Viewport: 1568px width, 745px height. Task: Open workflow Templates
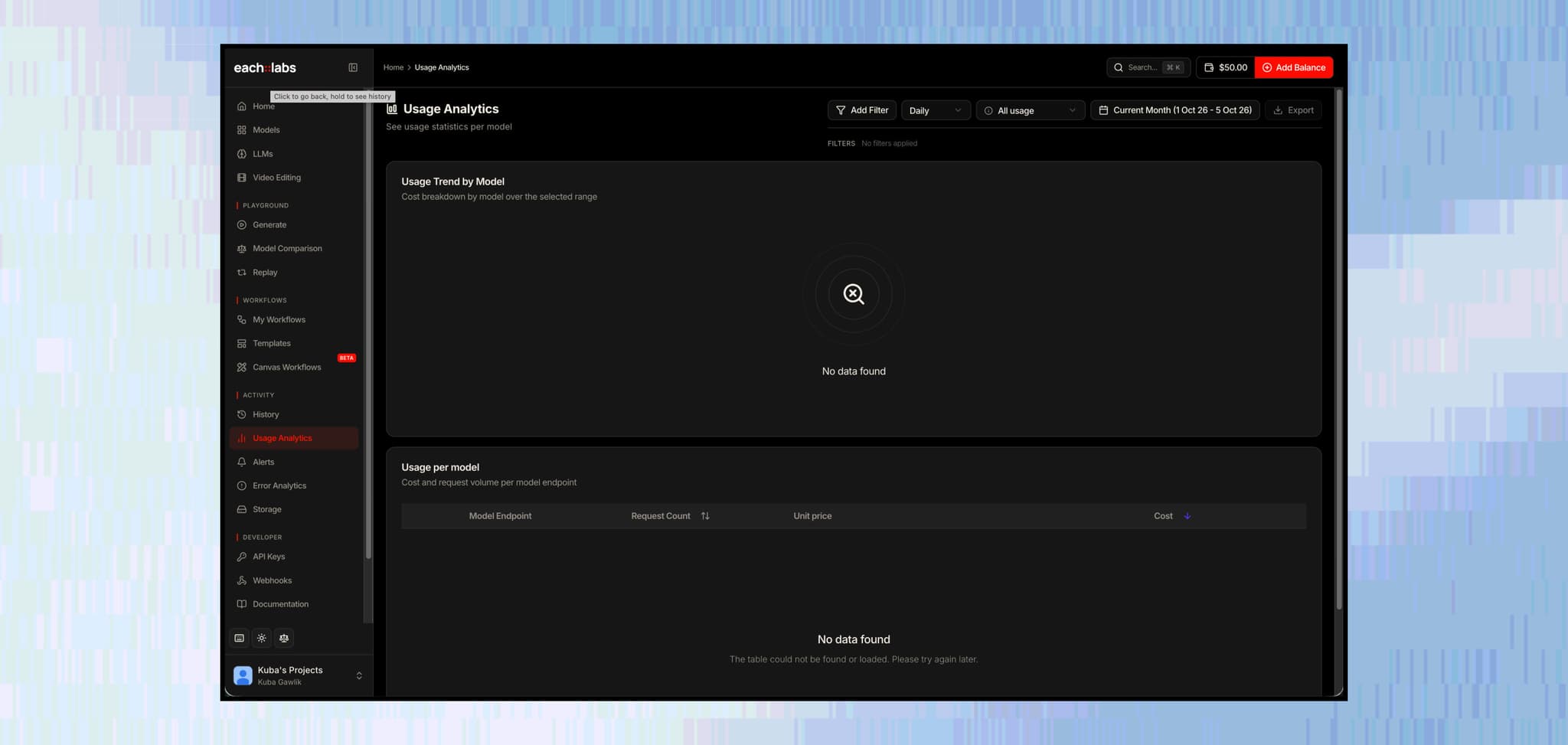point(294,344)
